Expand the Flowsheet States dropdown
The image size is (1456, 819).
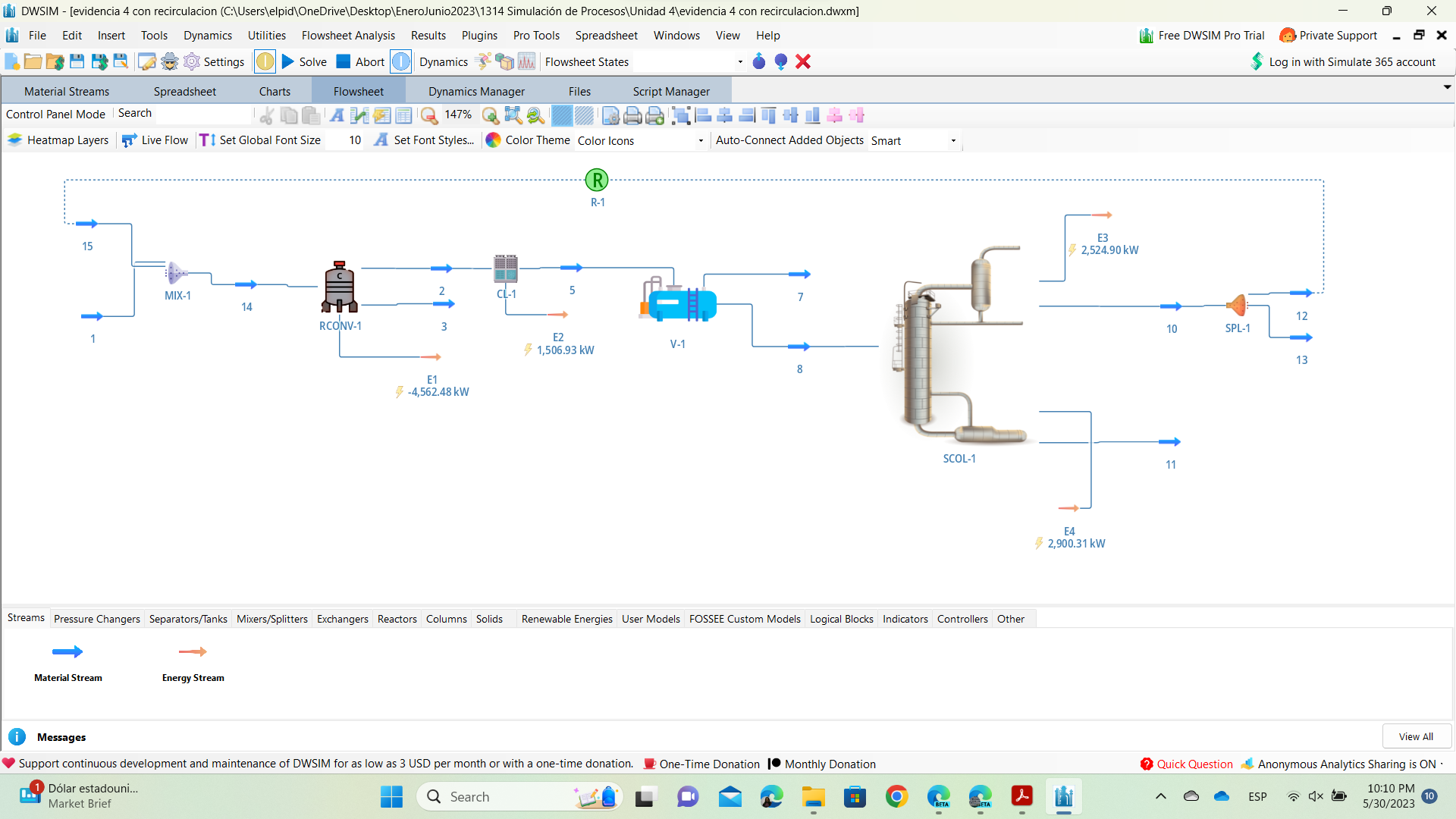[x=739, y=62]
